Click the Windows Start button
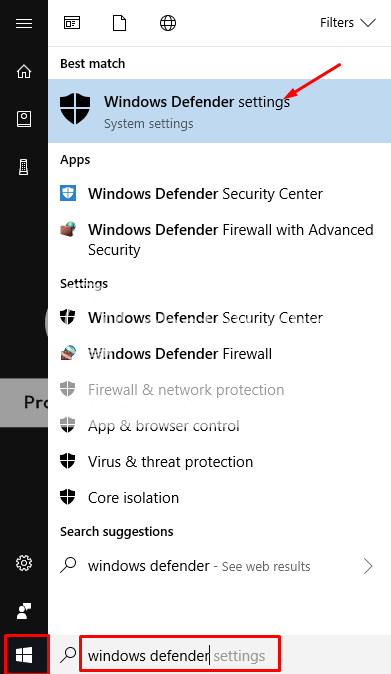Image resolution: width=391 pixels, height=674 pixels. point(24,656)
